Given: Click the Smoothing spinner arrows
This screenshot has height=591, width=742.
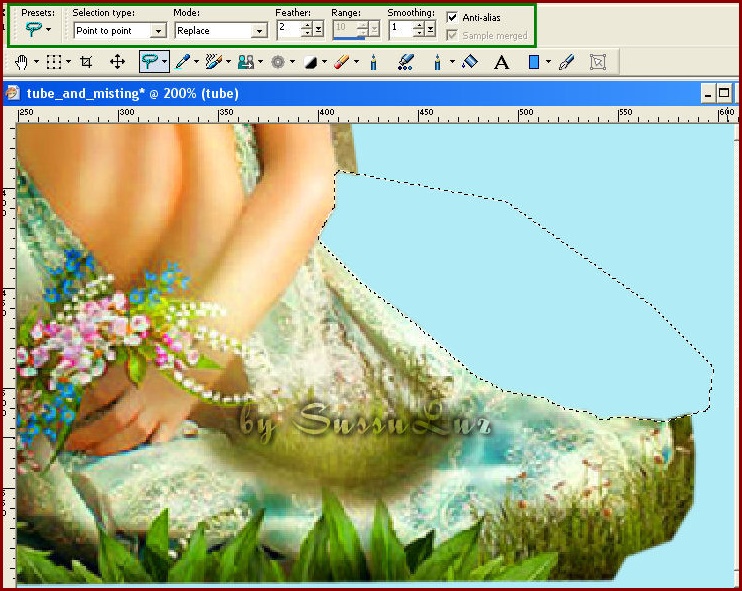Looking at the screenshot, I should tap(419, 30).
